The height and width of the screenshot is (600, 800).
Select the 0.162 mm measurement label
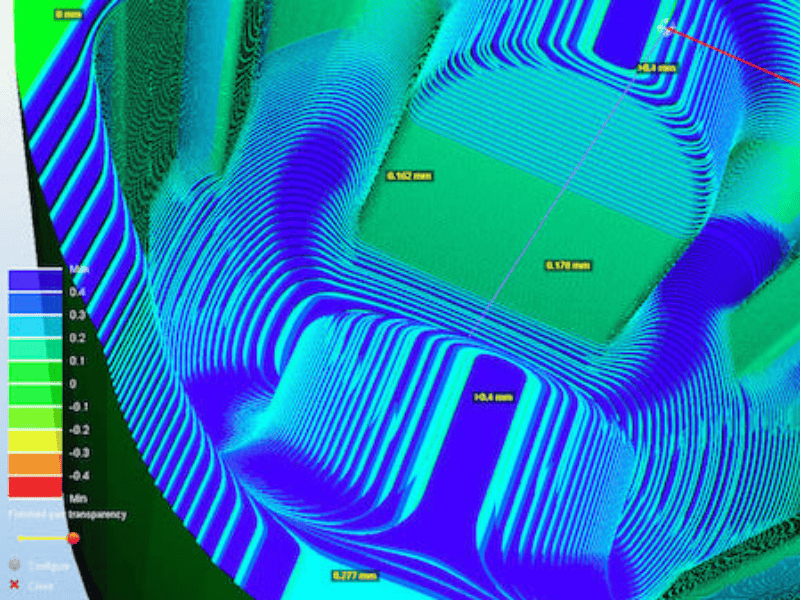408,176
